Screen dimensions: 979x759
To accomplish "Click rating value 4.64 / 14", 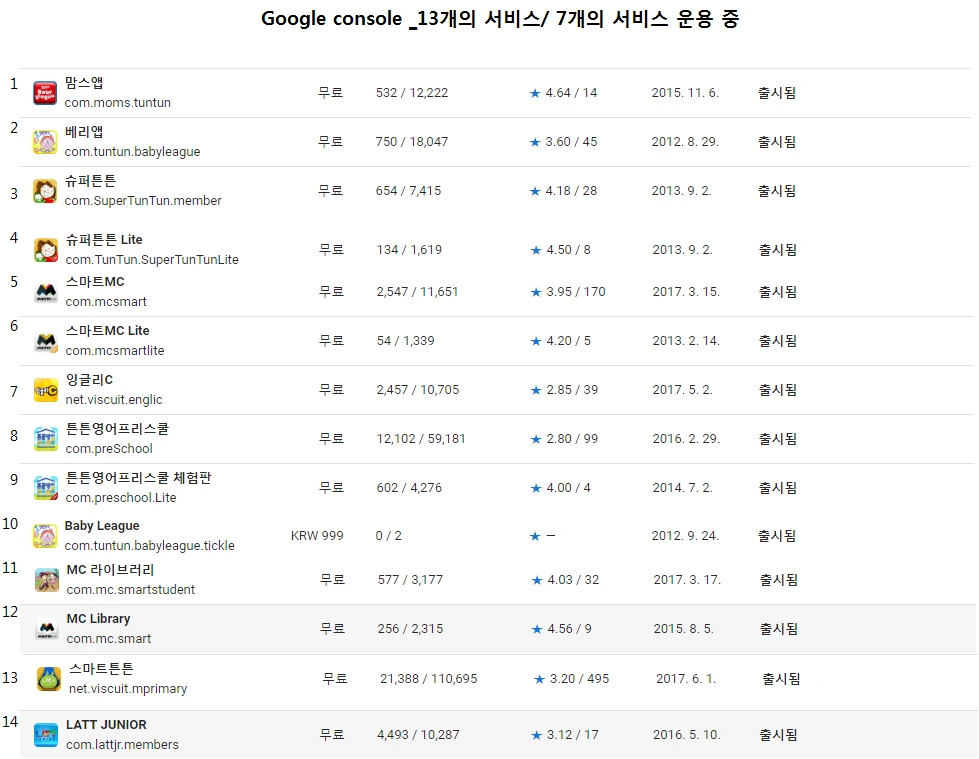I will click(x=571, y=93).
